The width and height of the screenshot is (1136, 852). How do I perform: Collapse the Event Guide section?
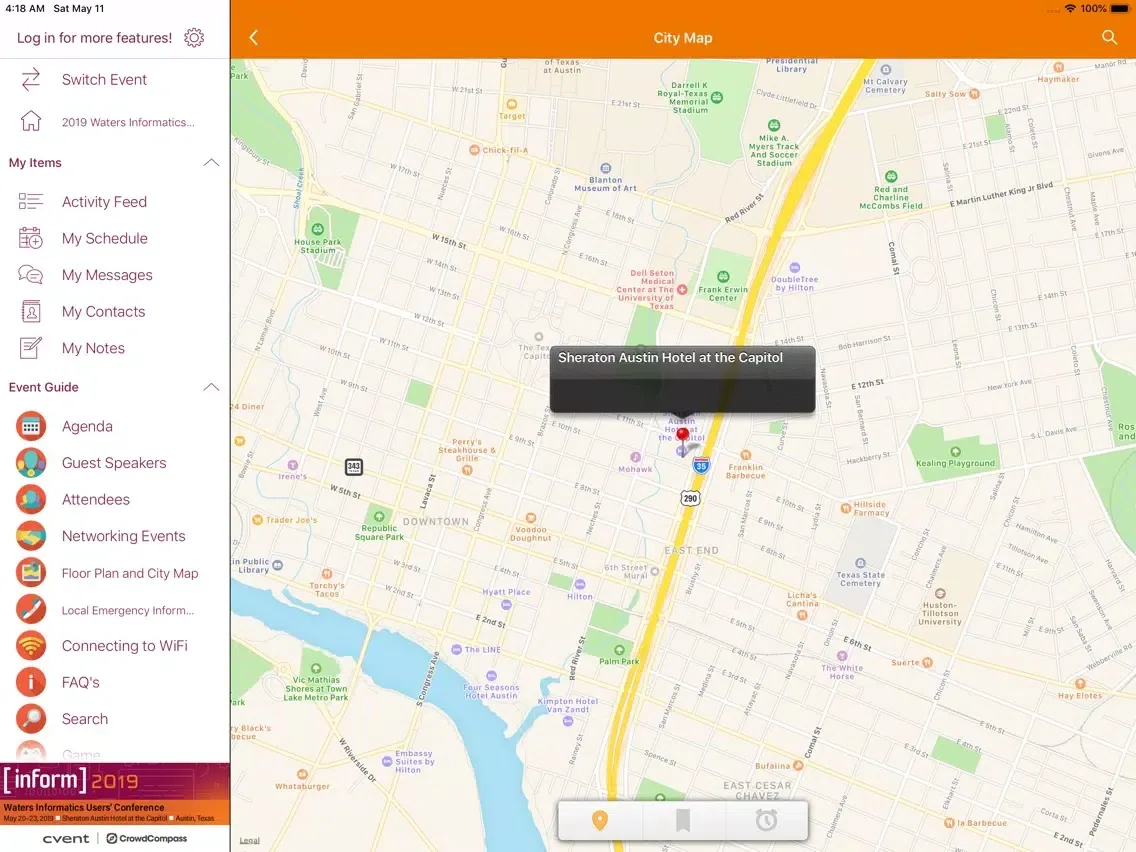211,387
